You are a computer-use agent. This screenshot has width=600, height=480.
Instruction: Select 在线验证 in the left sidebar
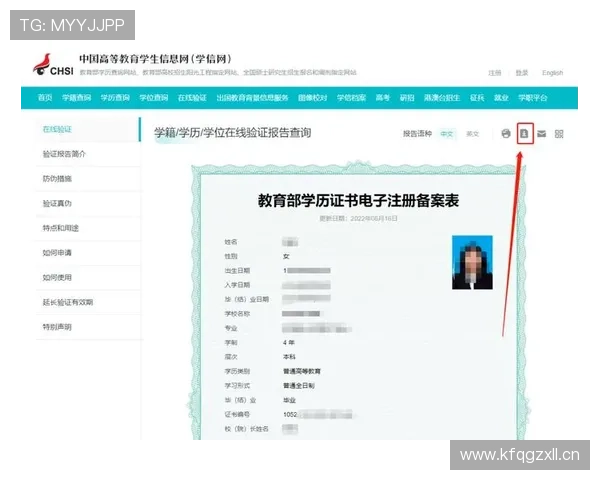(x=88, y=129)
